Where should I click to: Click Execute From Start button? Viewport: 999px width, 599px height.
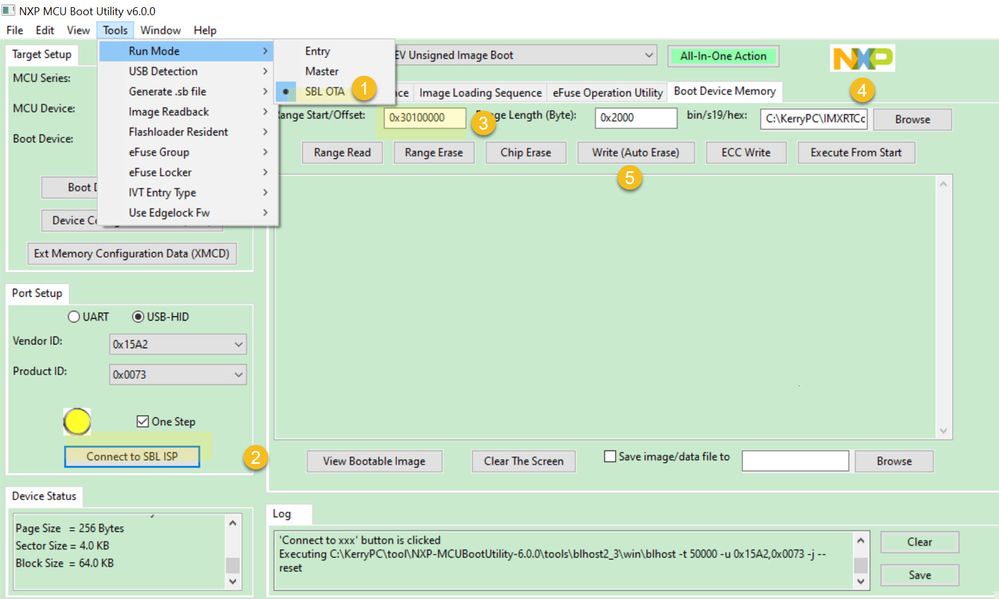[x=856, y=152]
